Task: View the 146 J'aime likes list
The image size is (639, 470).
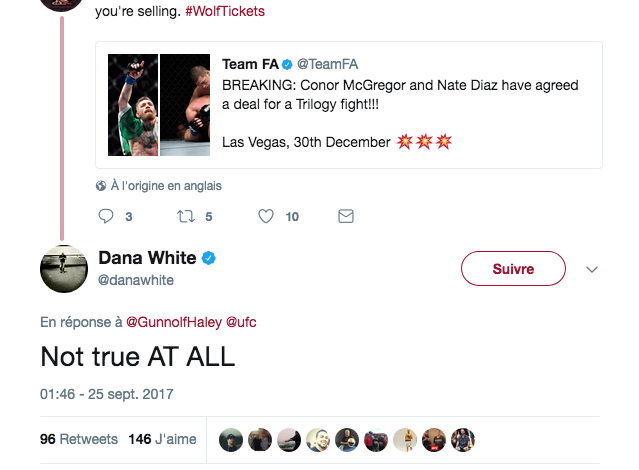Action: pyautogui.click(x=162, y=439)
